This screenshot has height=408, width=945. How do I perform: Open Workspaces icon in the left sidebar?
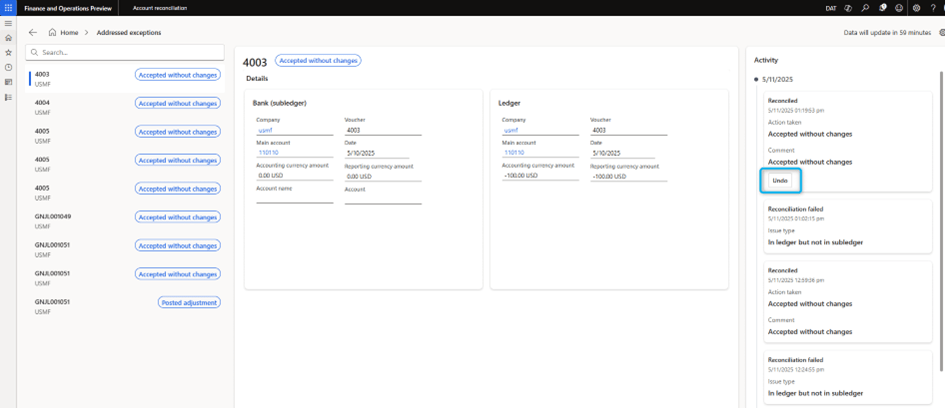9,82
